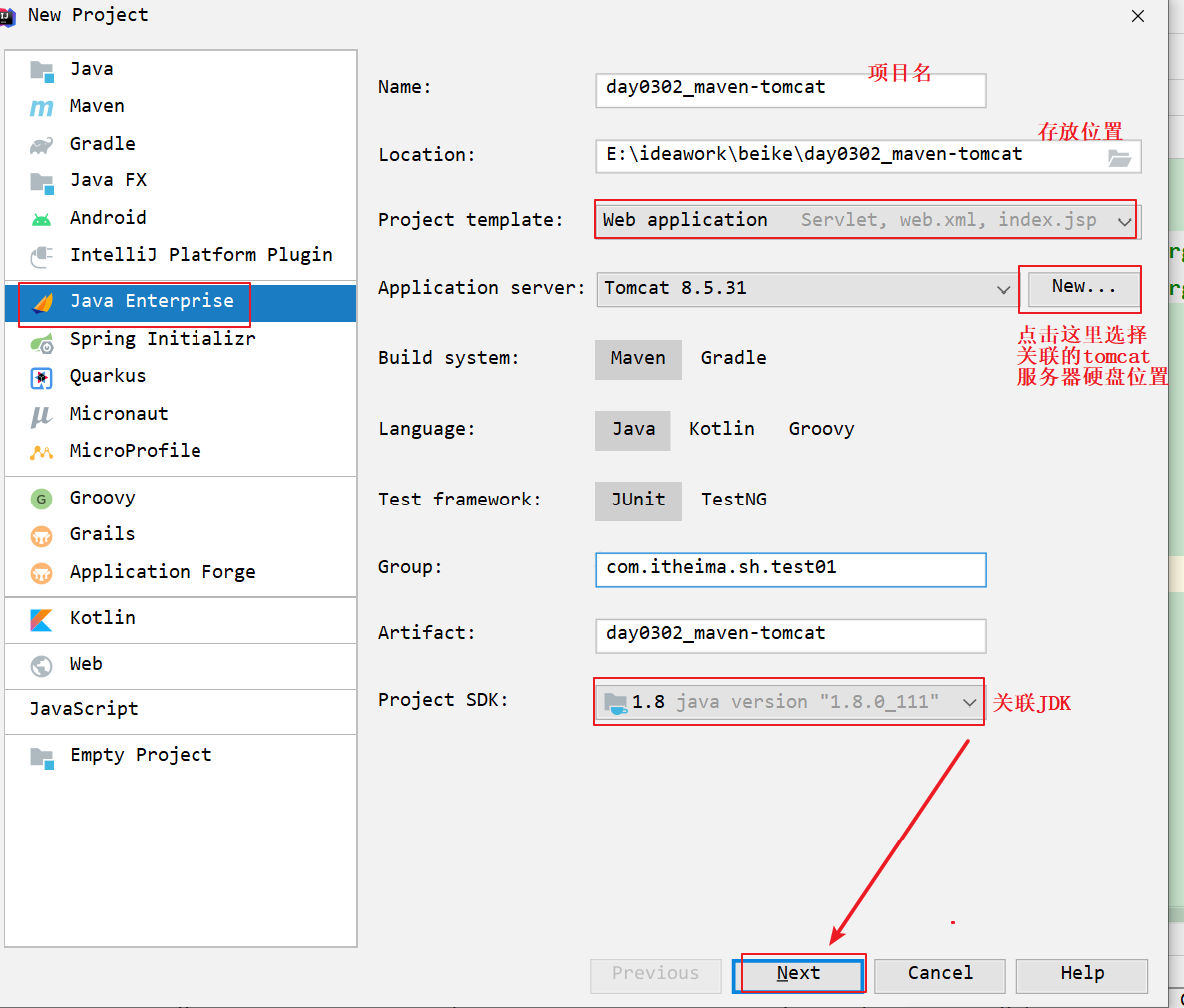Select the Gradle elephant icon

(x=41, y=145)
